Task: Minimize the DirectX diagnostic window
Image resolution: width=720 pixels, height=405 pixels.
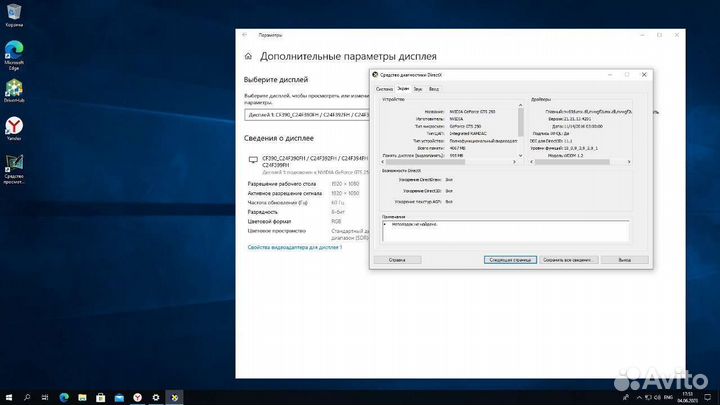Action: tap(610, 74)
